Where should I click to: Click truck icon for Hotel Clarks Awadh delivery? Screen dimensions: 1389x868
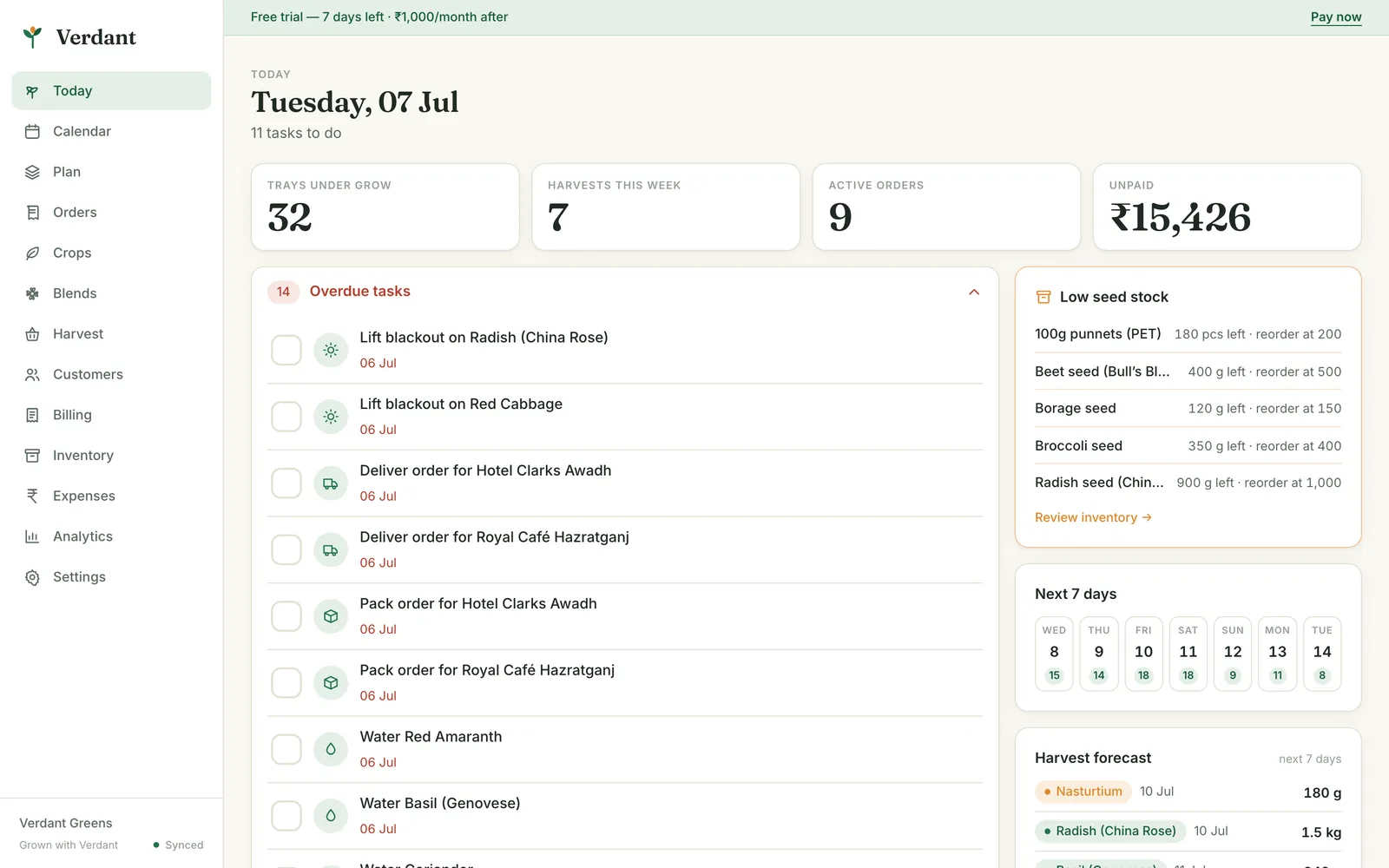point(331,483)
